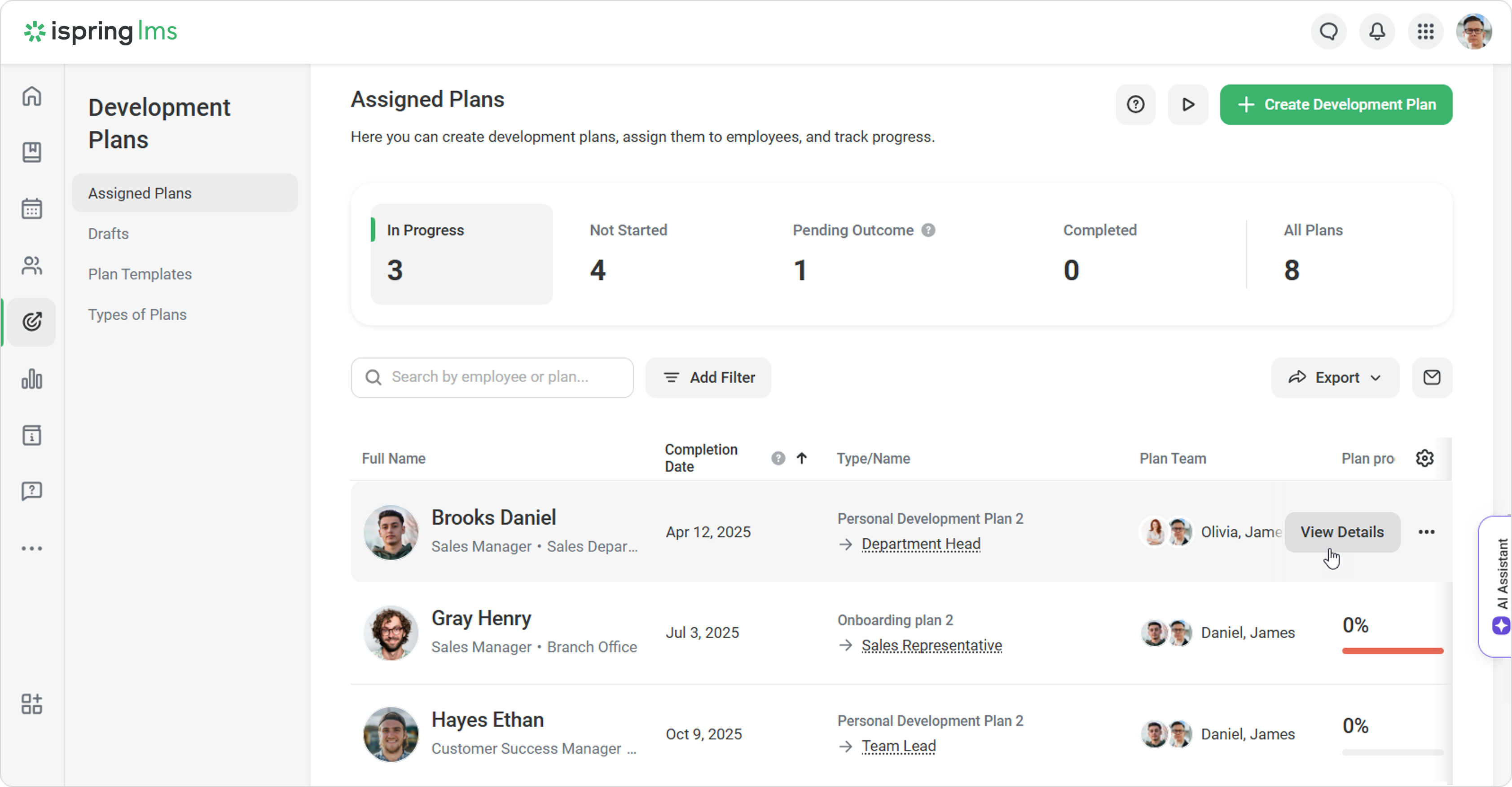
Task: Open the reports bar chart icon
Action: (32, 379)
